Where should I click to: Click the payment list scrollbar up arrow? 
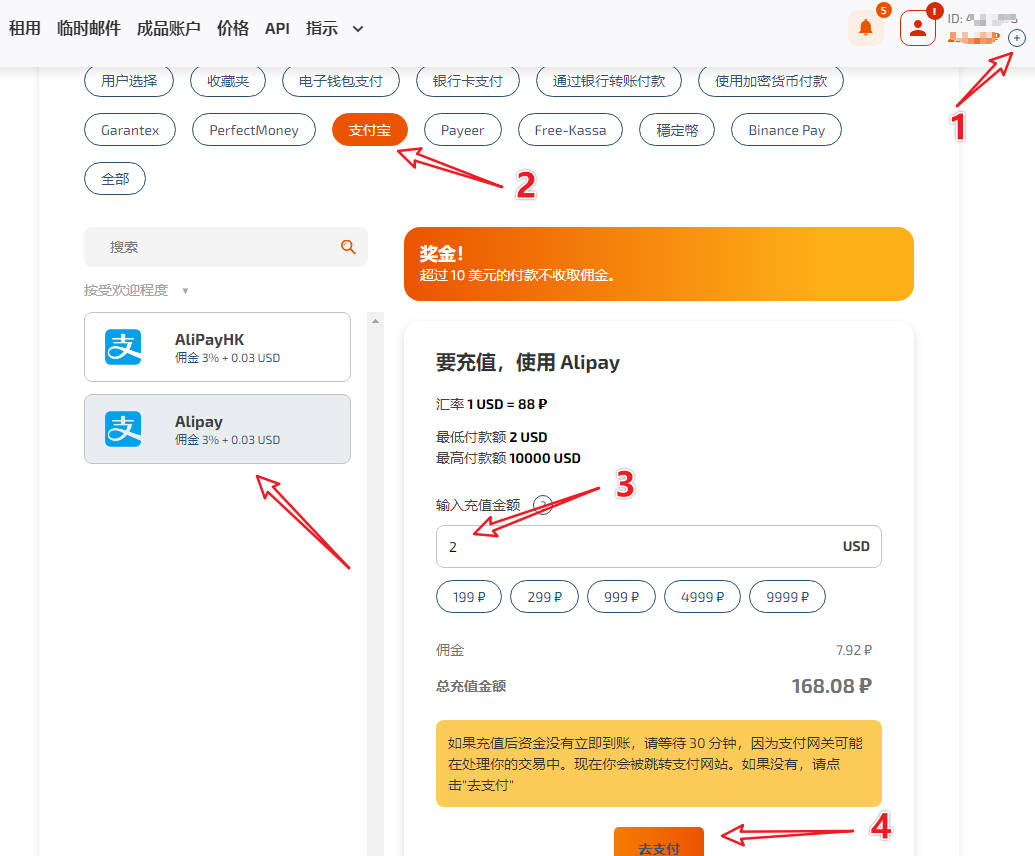tap(376, 321)
